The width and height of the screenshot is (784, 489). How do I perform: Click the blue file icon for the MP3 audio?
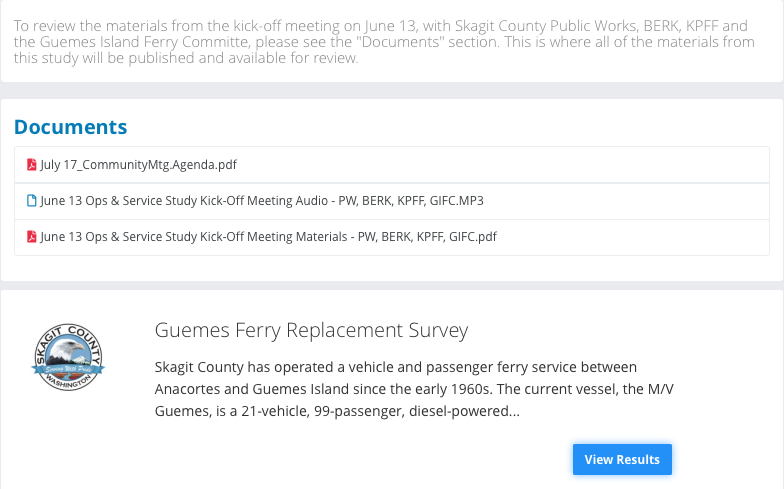click(32, 201)
